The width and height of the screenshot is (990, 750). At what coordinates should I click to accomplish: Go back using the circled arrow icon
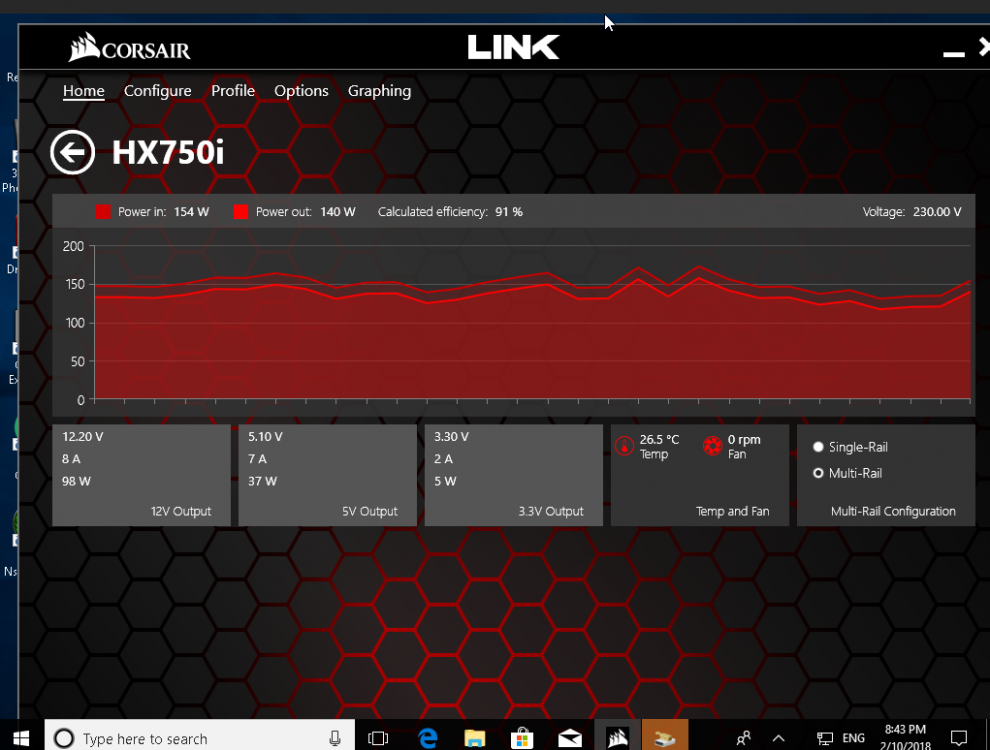(73, 152)
